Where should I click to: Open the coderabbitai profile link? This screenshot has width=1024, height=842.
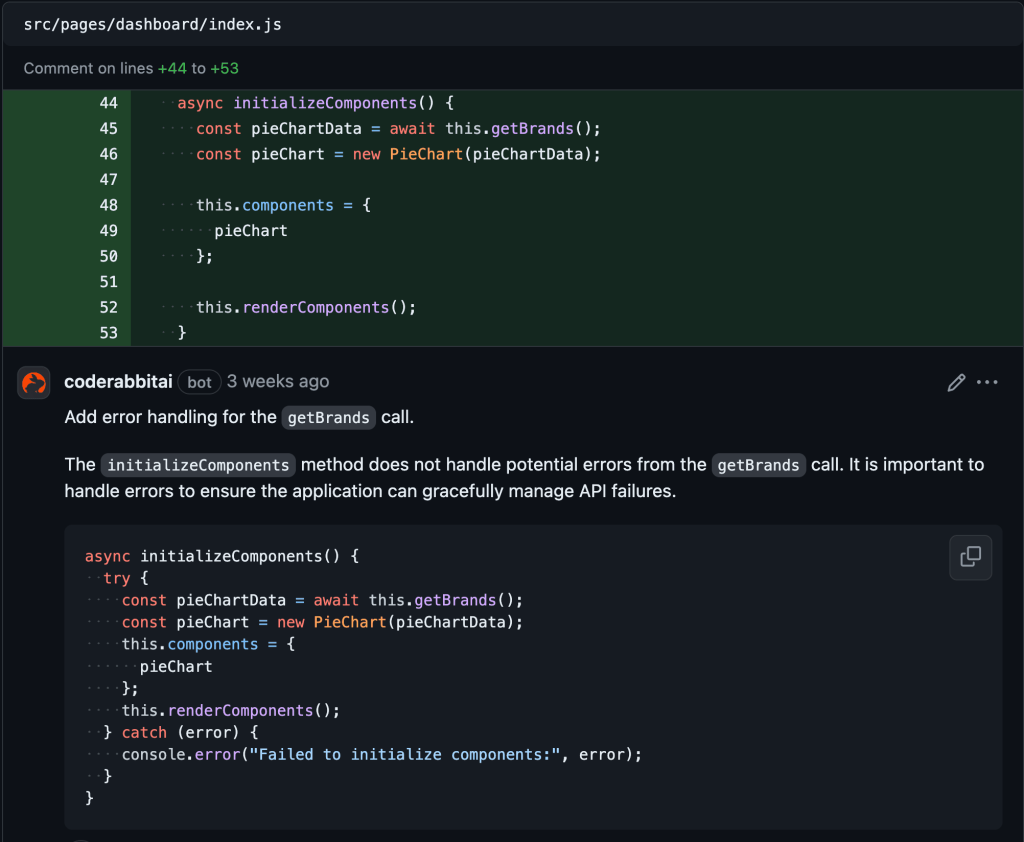pyautogui.click(x=118, y=381)
